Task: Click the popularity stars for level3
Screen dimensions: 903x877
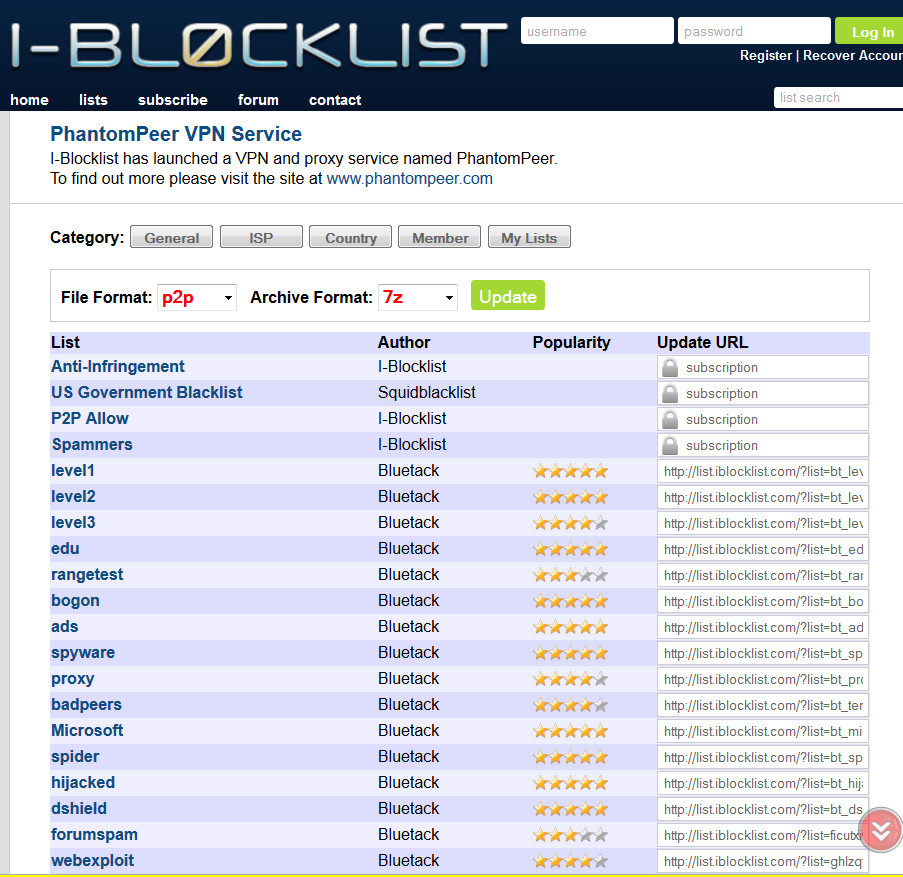Action: [570, 523]
